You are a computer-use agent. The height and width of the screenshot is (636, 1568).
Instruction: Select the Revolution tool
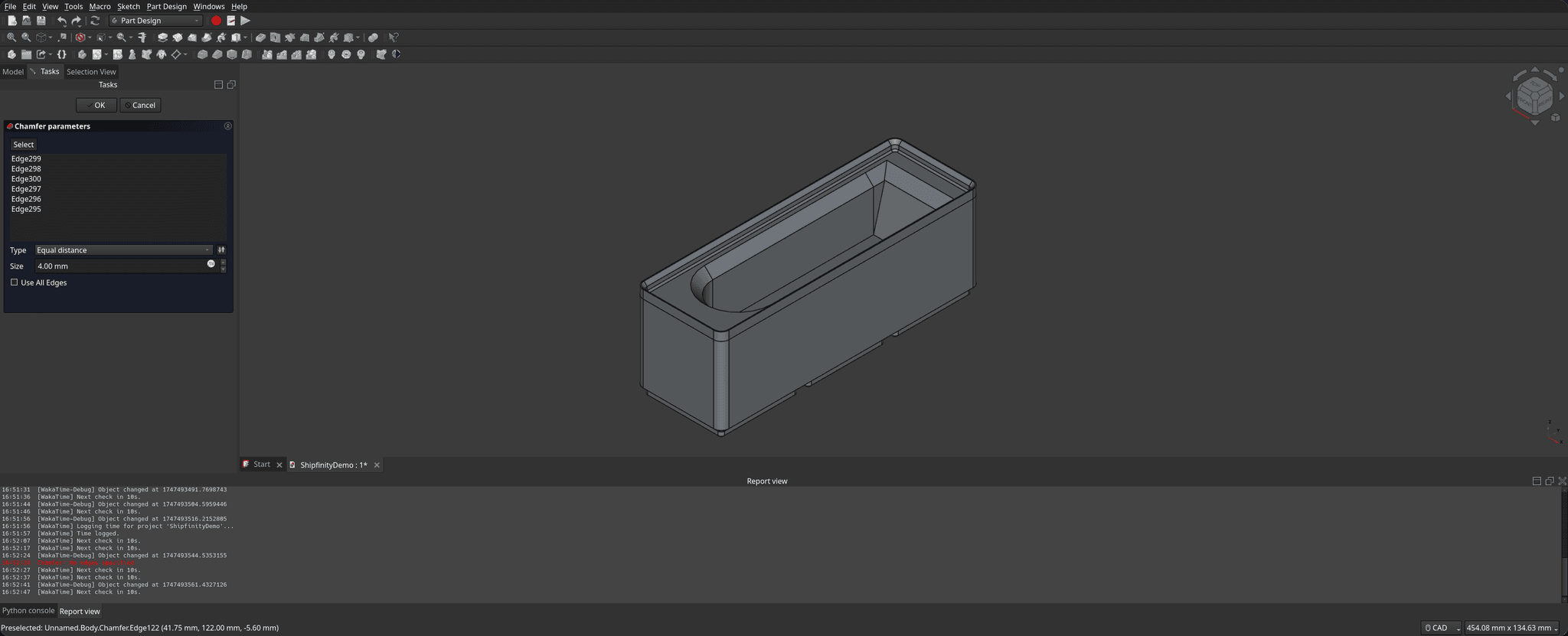pyautogui.click(x=178, y=37)
